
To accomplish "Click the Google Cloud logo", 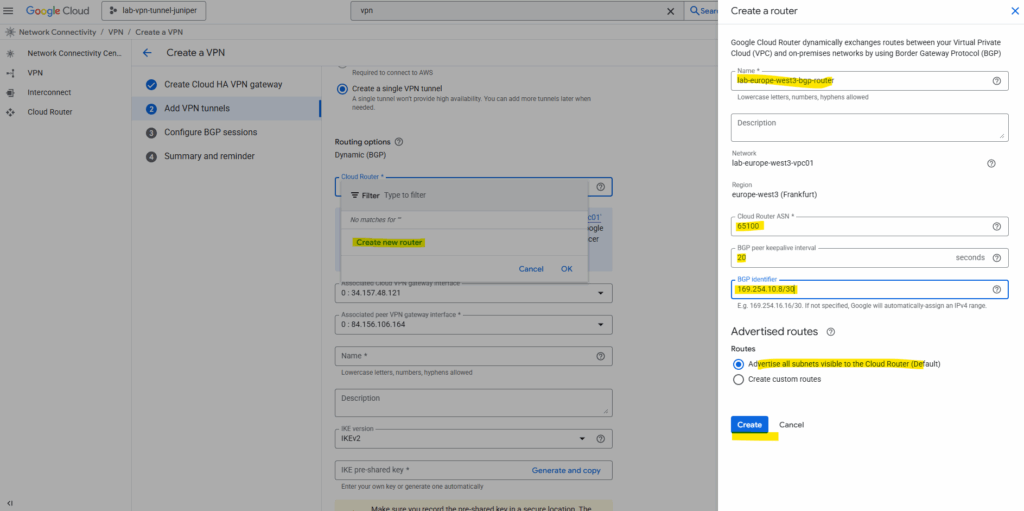I will tap(59, 10).
